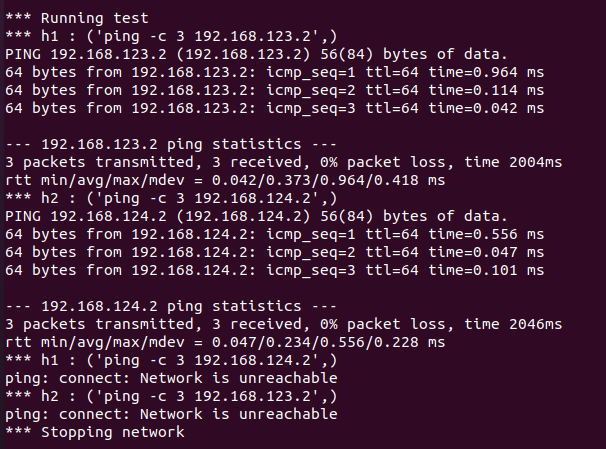Click the "*** Running test" line
Viewport: 606px width, 449px height.
(x=77, y=17)
